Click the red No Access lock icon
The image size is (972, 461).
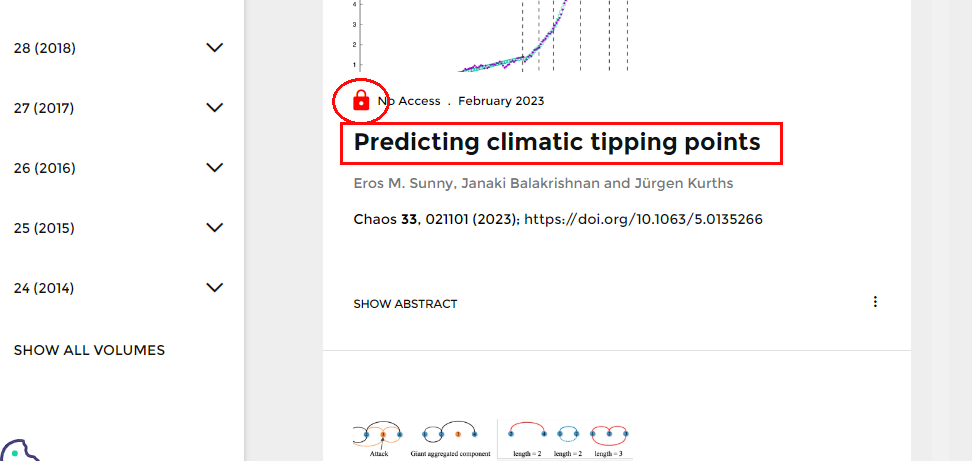(361, 100)
